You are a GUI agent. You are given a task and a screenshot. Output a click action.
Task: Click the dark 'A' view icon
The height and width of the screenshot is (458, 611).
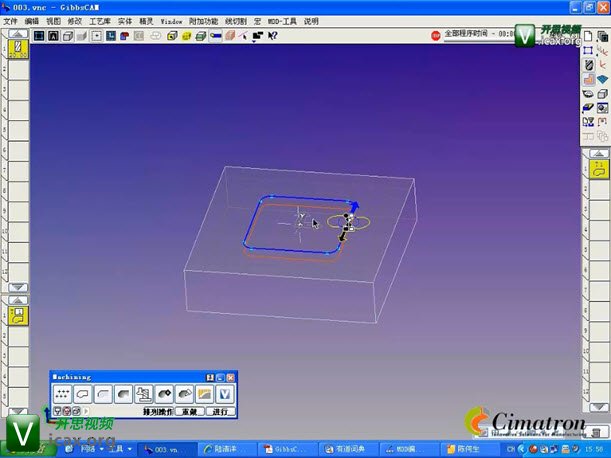(53, 36)
